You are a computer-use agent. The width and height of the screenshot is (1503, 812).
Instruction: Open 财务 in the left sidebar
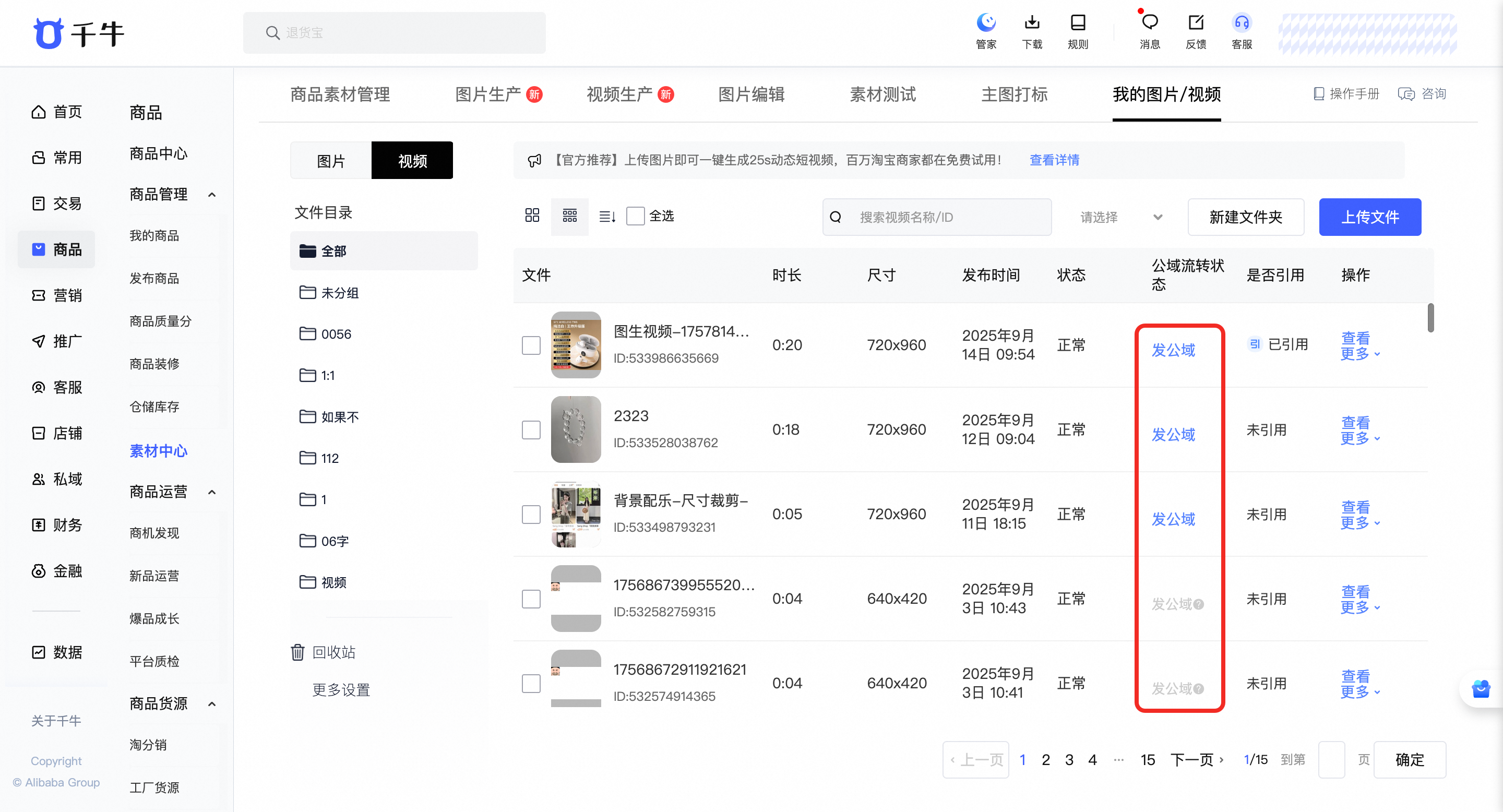(x=56, y=525)
